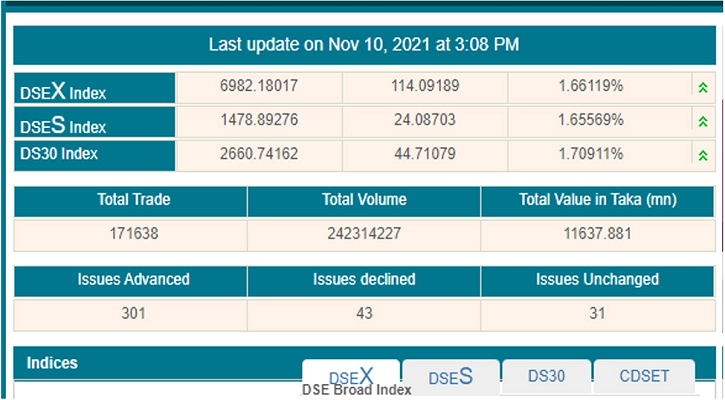Viewport: 725px width, 400px height.
Task: Select issues unchanged count 31
Action: [x=597, y=314]
